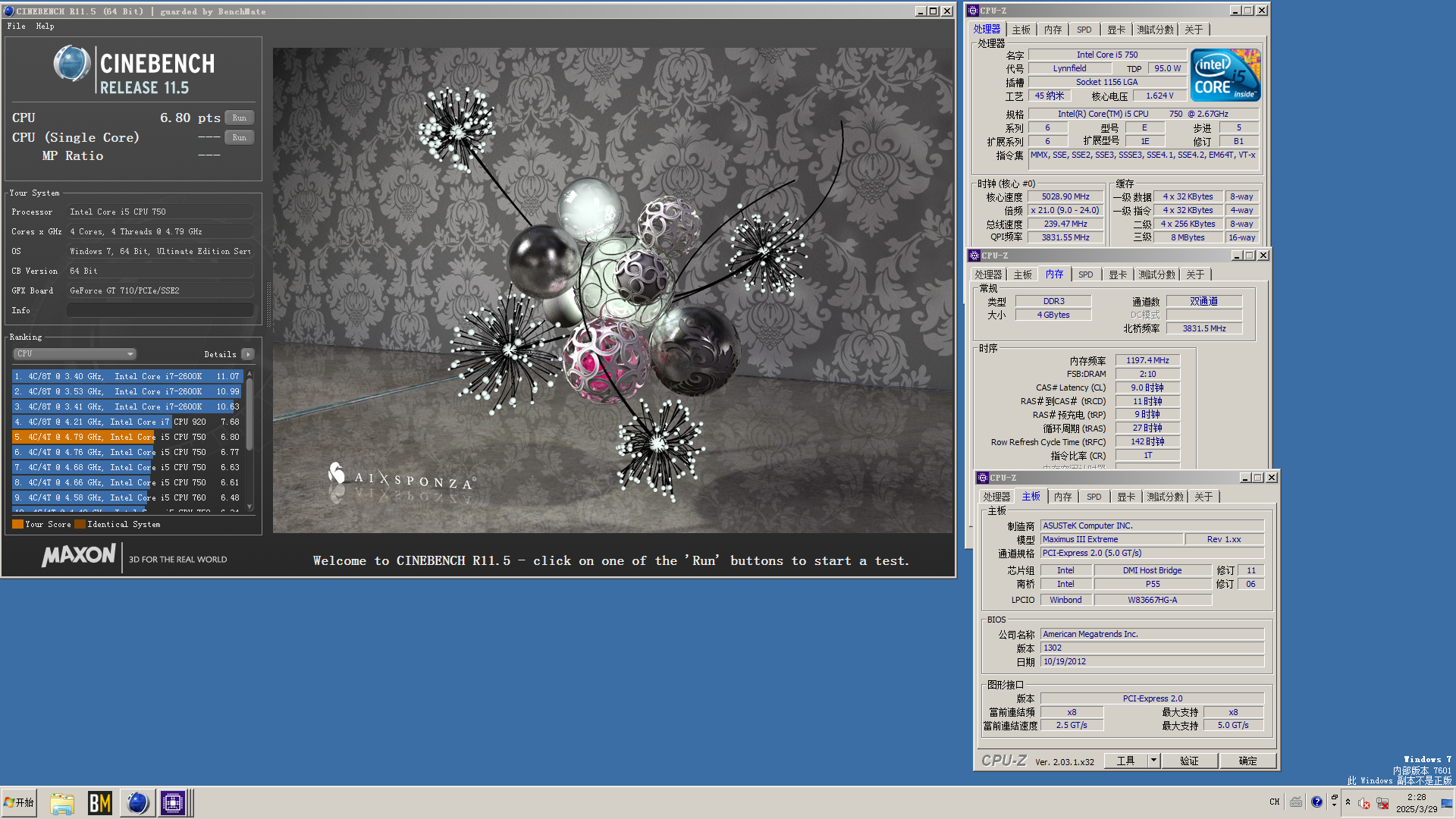Open ranking Details arrow button

248,354
